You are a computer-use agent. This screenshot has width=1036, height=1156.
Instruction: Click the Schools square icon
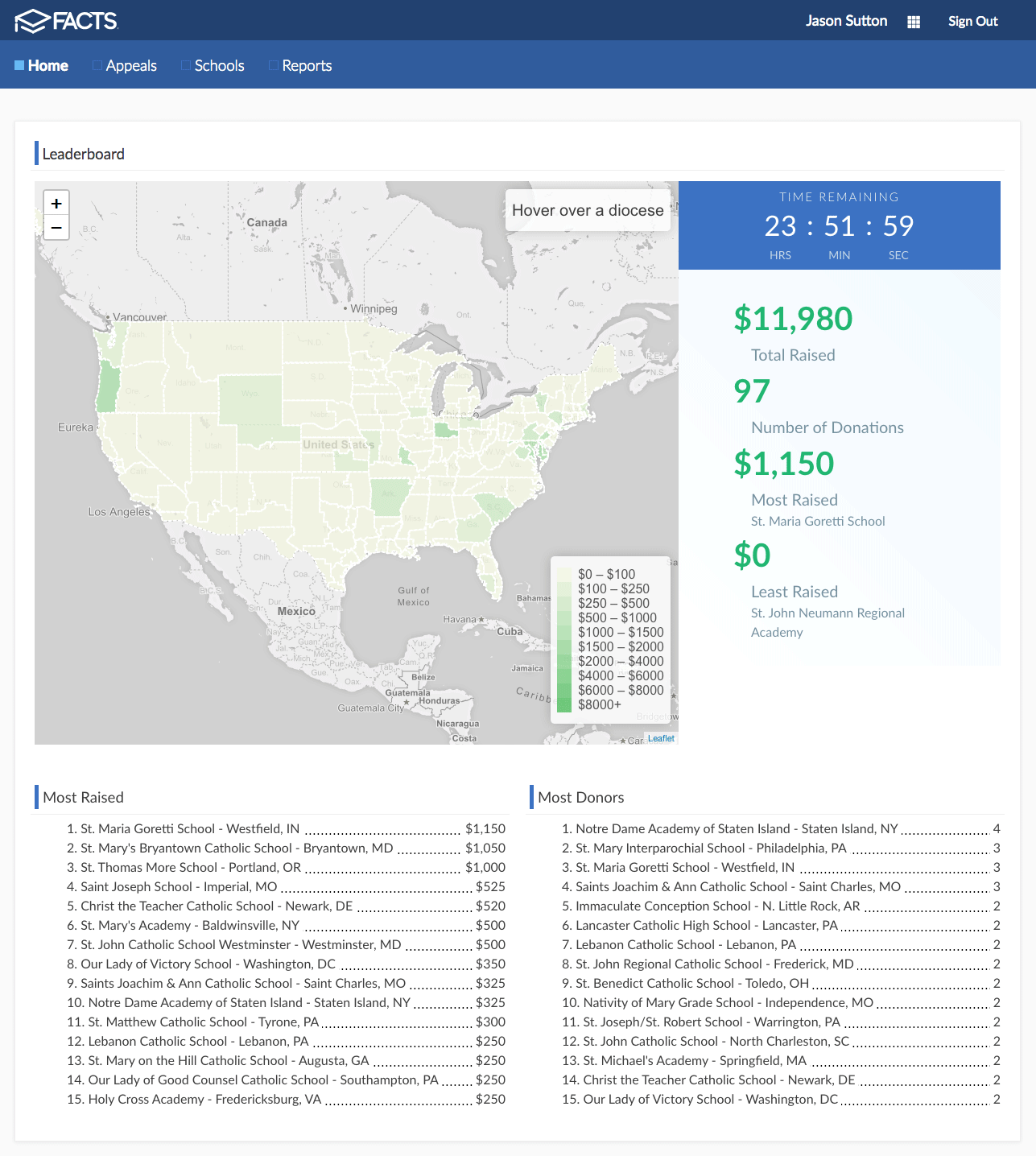pos(186,65)
